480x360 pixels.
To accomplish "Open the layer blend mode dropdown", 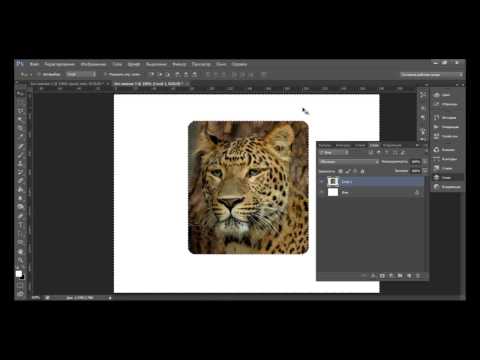I will click(349, 162).
